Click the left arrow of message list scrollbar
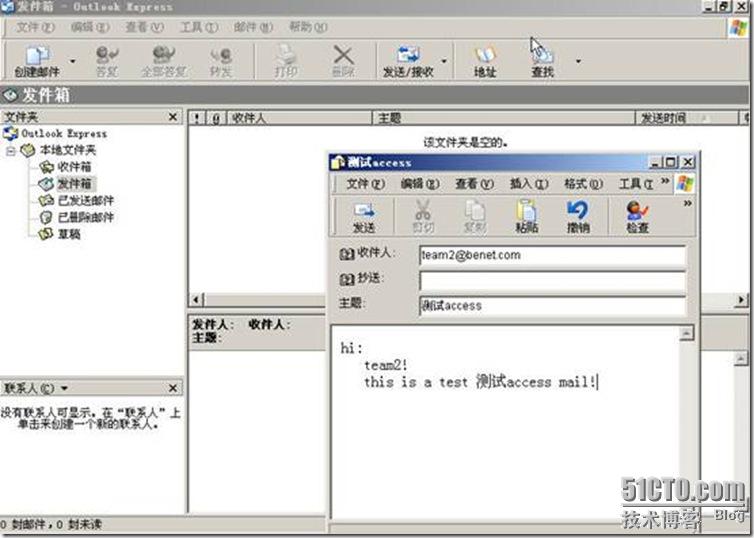 [196, 300]
